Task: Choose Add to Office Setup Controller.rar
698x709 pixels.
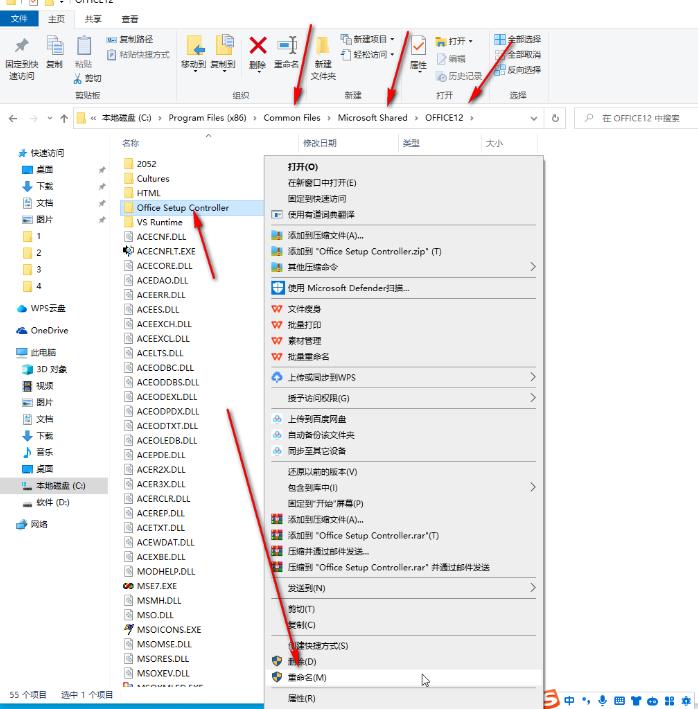Action: [x=404, y=535]
